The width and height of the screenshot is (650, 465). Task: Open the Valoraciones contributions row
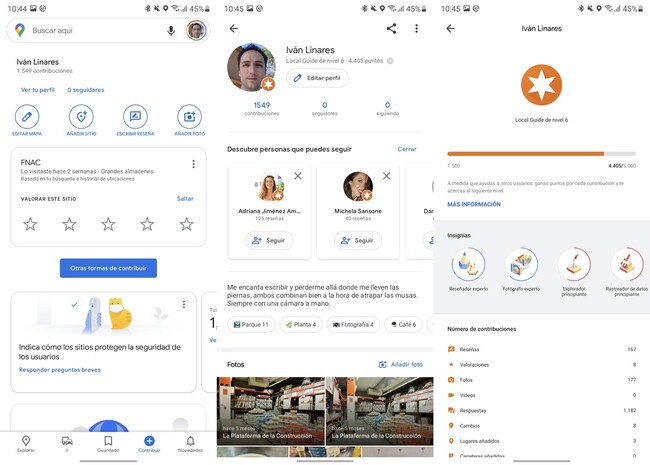coord(541,365)
